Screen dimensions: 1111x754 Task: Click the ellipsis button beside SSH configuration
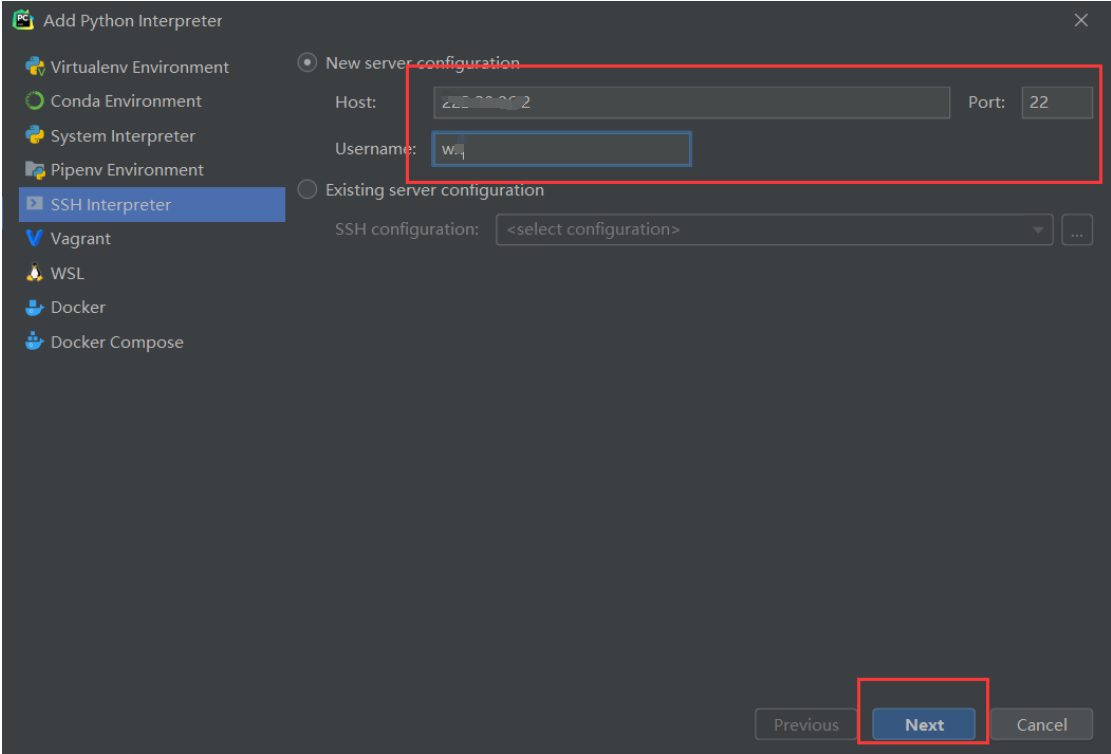point(1077,230)
